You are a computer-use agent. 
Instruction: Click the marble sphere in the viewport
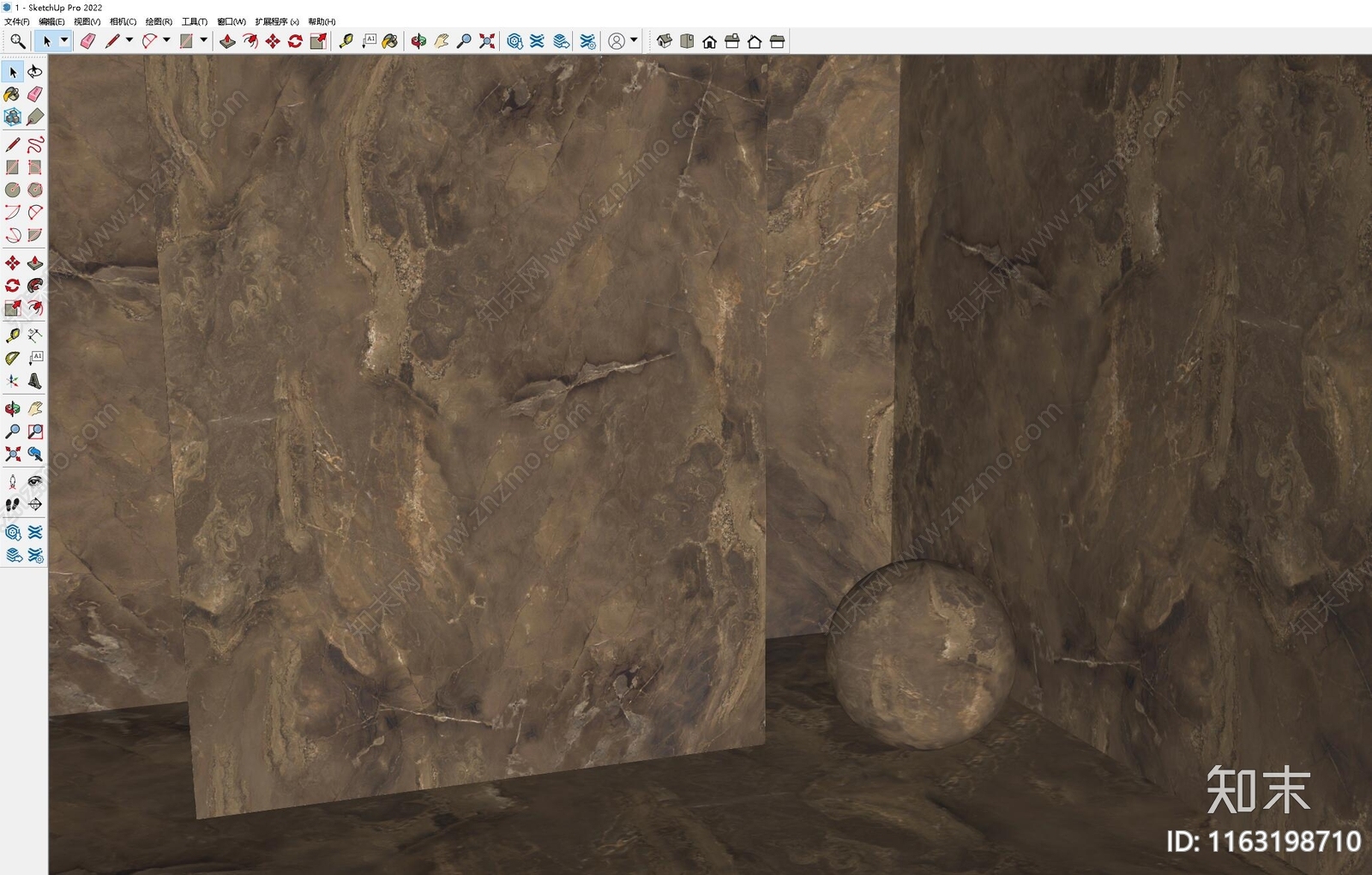pyautogui.click(x=920, y=655)
